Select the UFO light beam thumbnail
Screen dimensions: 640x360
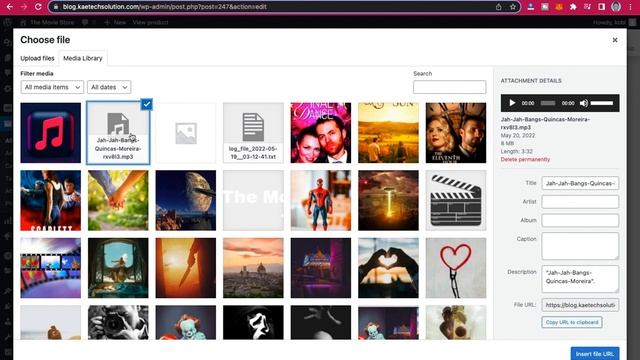[x=388, y=200]
